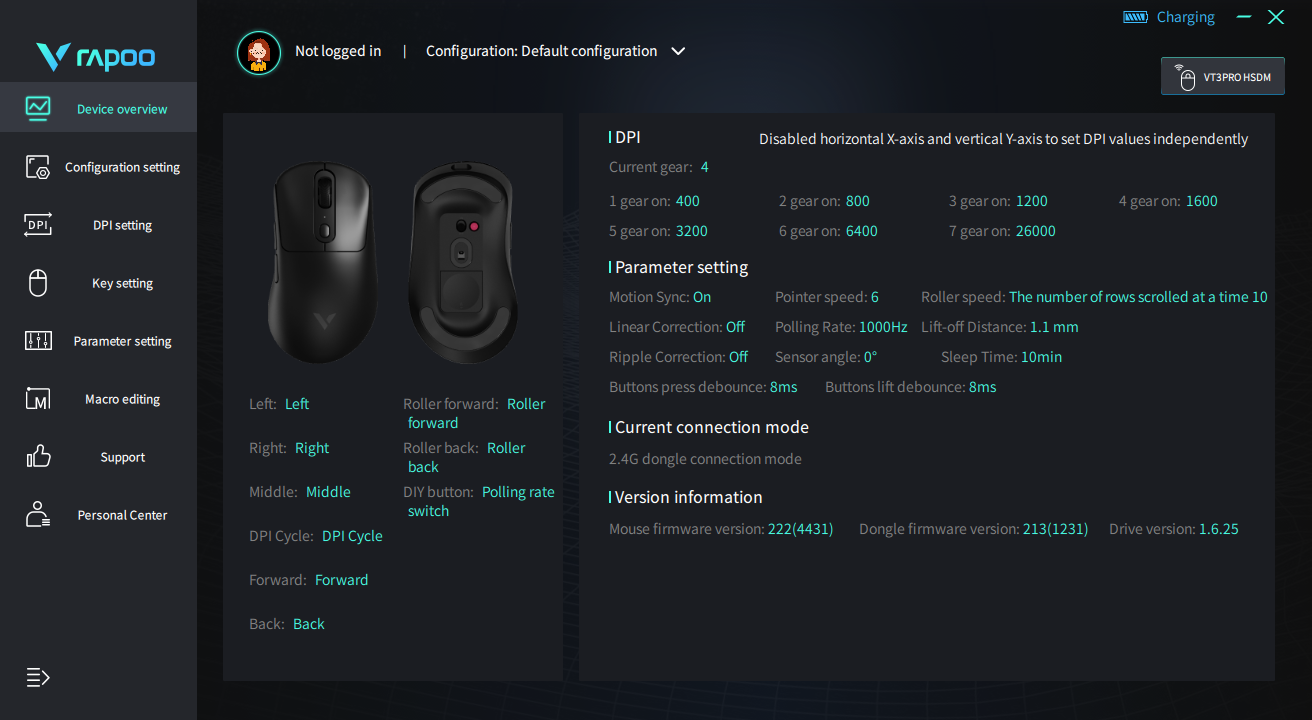Go to the Support menu label
The height and width of the screenshot is (720, 1312).
pos(122,457)
